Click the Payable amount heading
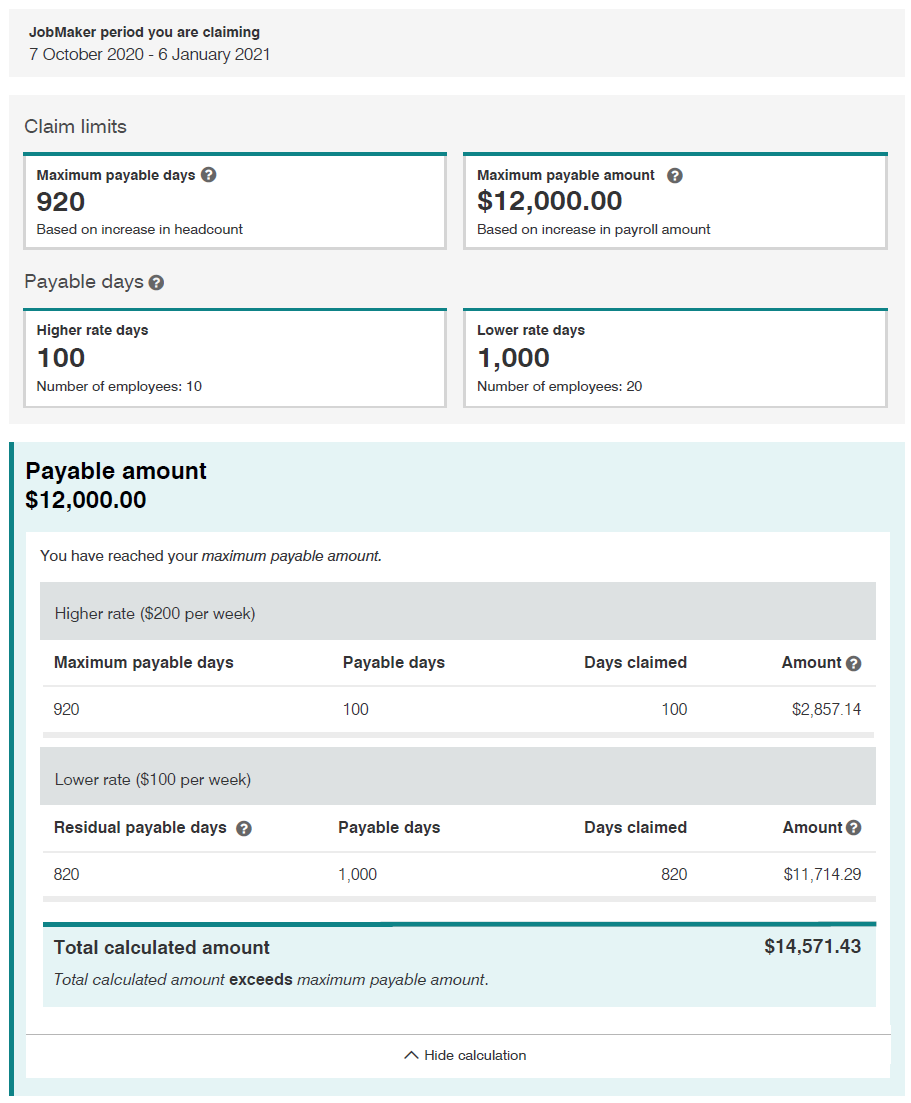Image resolution: width=911 pixels, height=1103 pixels. (116, 471)
